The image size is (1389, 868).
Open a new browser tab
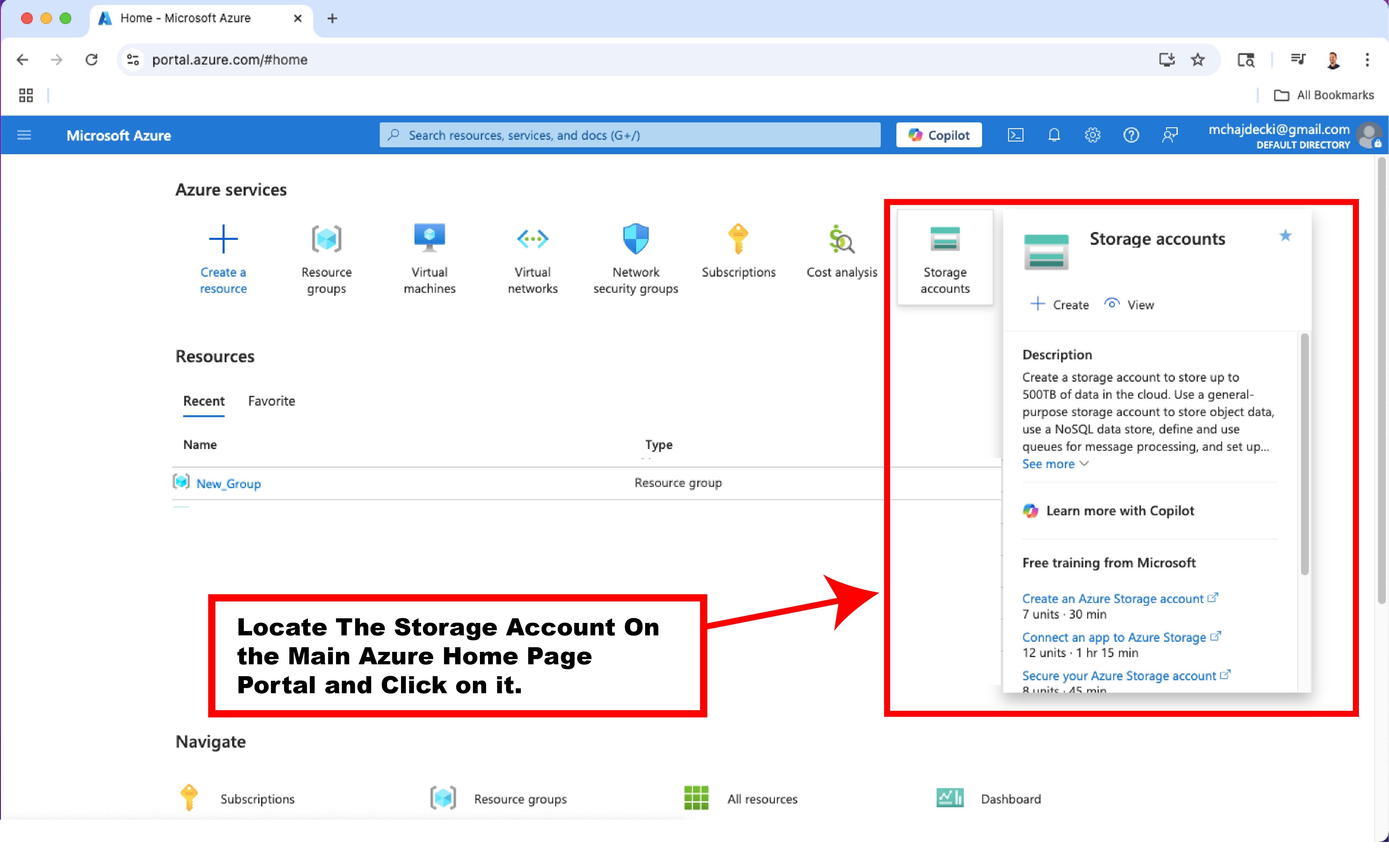click(x=332, y=18)
